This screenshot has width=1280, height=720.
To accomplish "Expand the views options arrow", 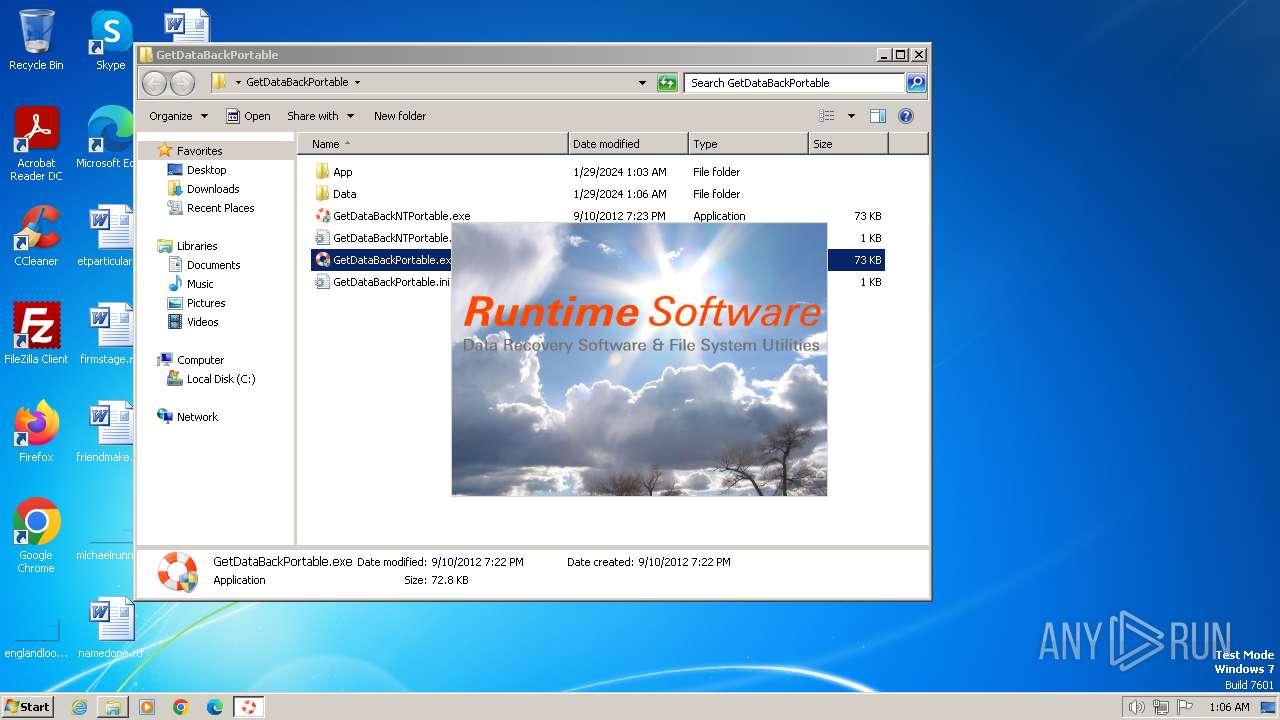I will (851, 116).
